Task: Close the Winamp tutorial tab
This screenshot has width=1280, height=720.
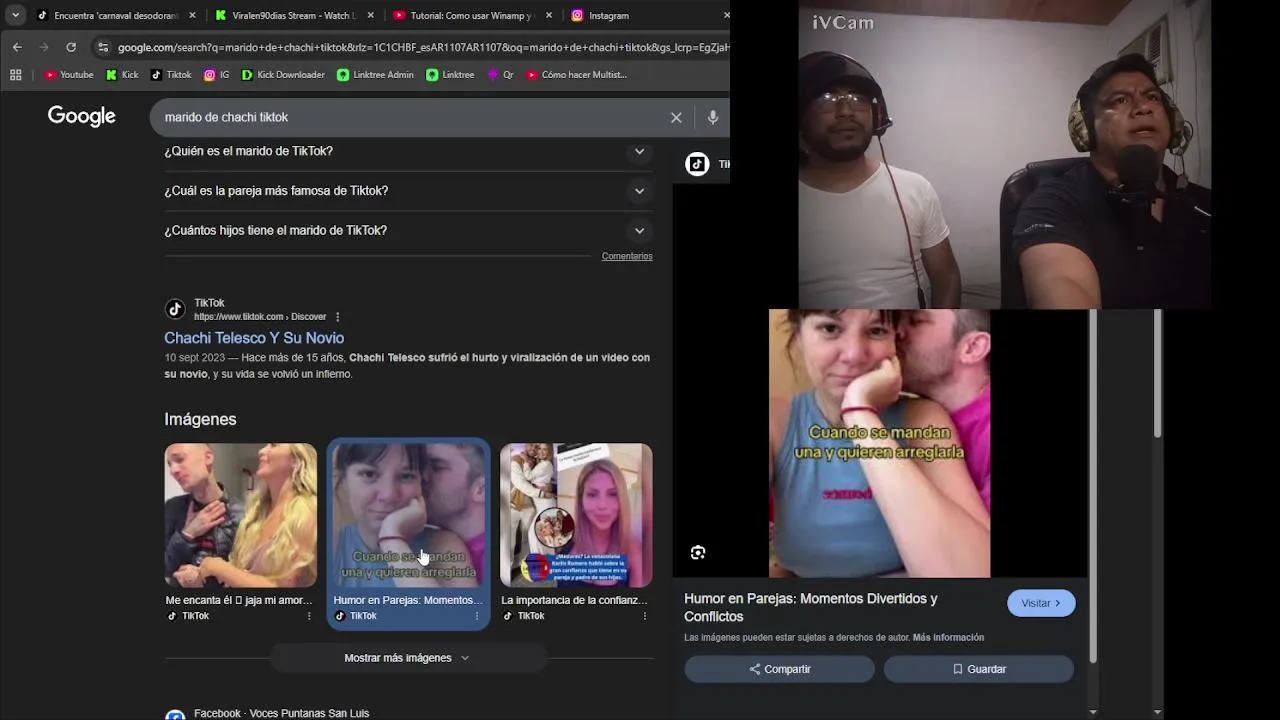Action: (x=550, y=15)
